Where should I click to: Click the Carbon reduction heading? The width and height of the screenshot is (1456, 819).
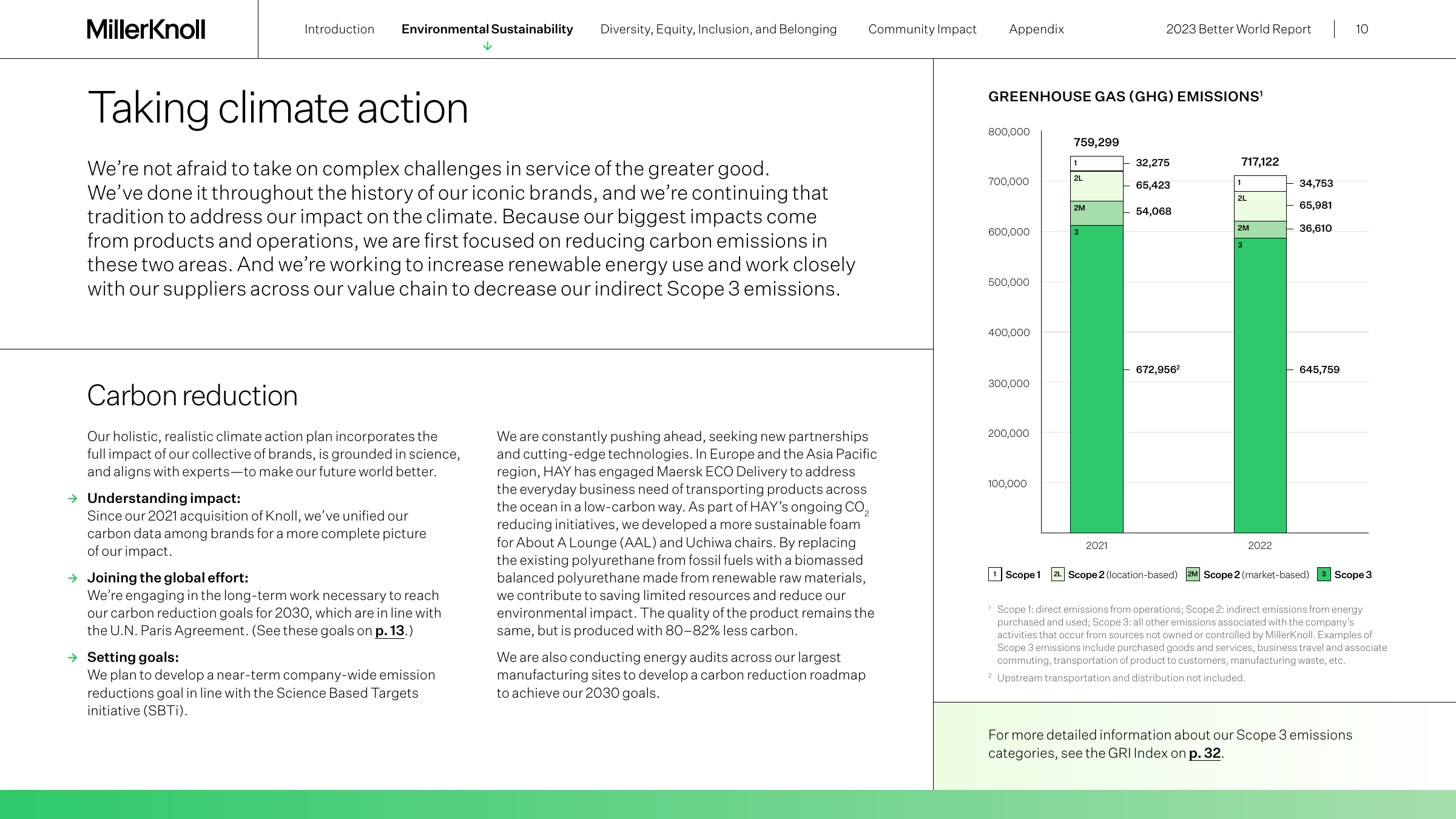pyautogui.click(x=192, y=396)
